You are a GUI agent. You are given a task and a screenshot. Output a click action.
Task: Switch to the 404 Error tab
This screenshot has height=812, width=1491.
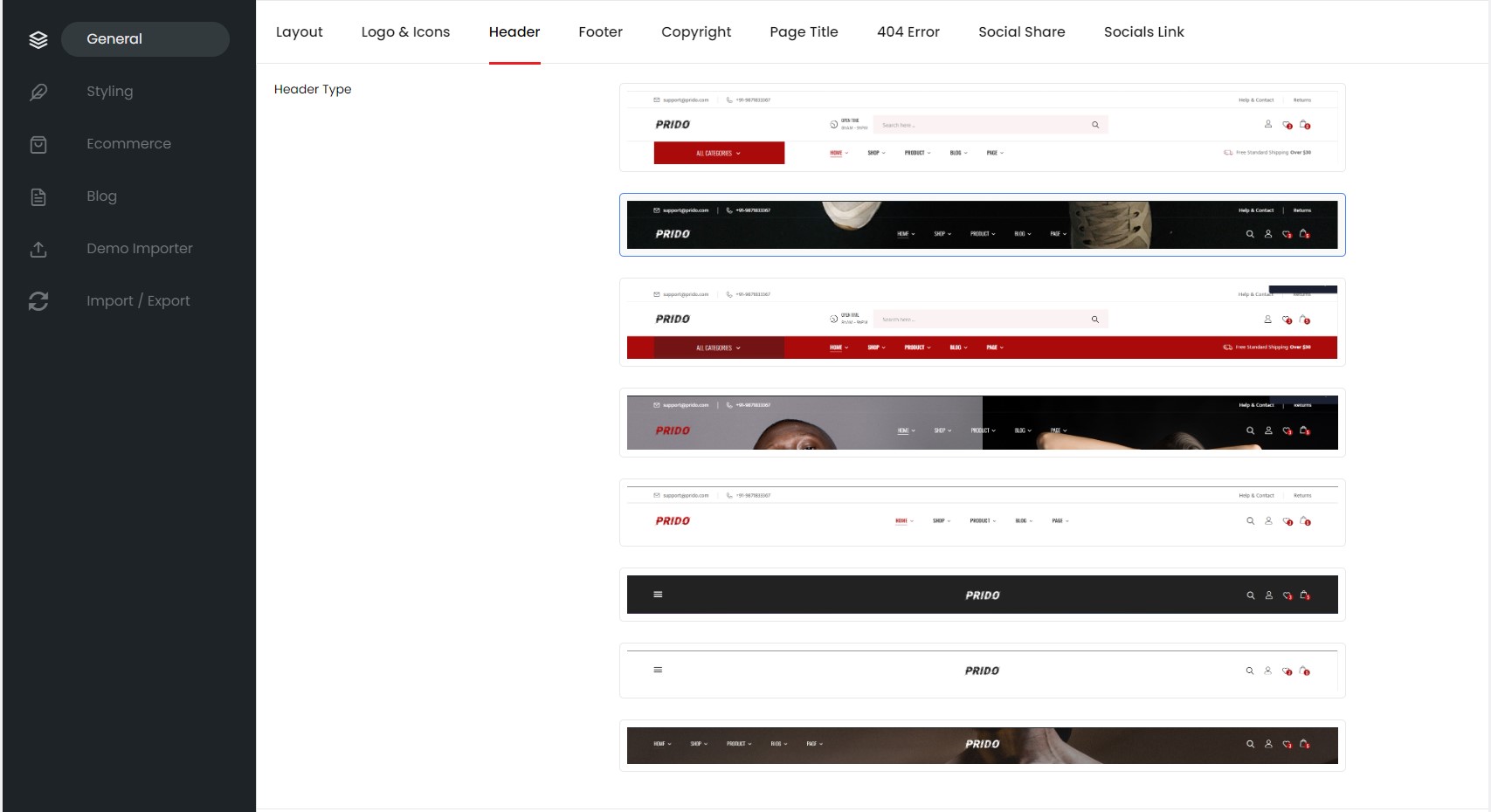[908, 32]
